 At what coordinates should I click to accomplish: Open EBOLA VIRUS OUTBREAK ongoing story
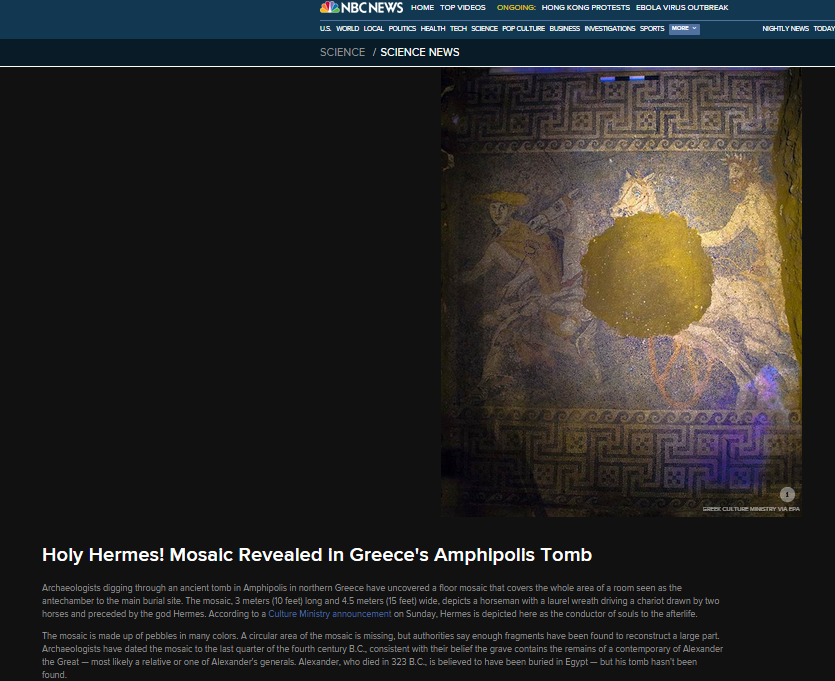pyautogui.click(x=682, y=7)
